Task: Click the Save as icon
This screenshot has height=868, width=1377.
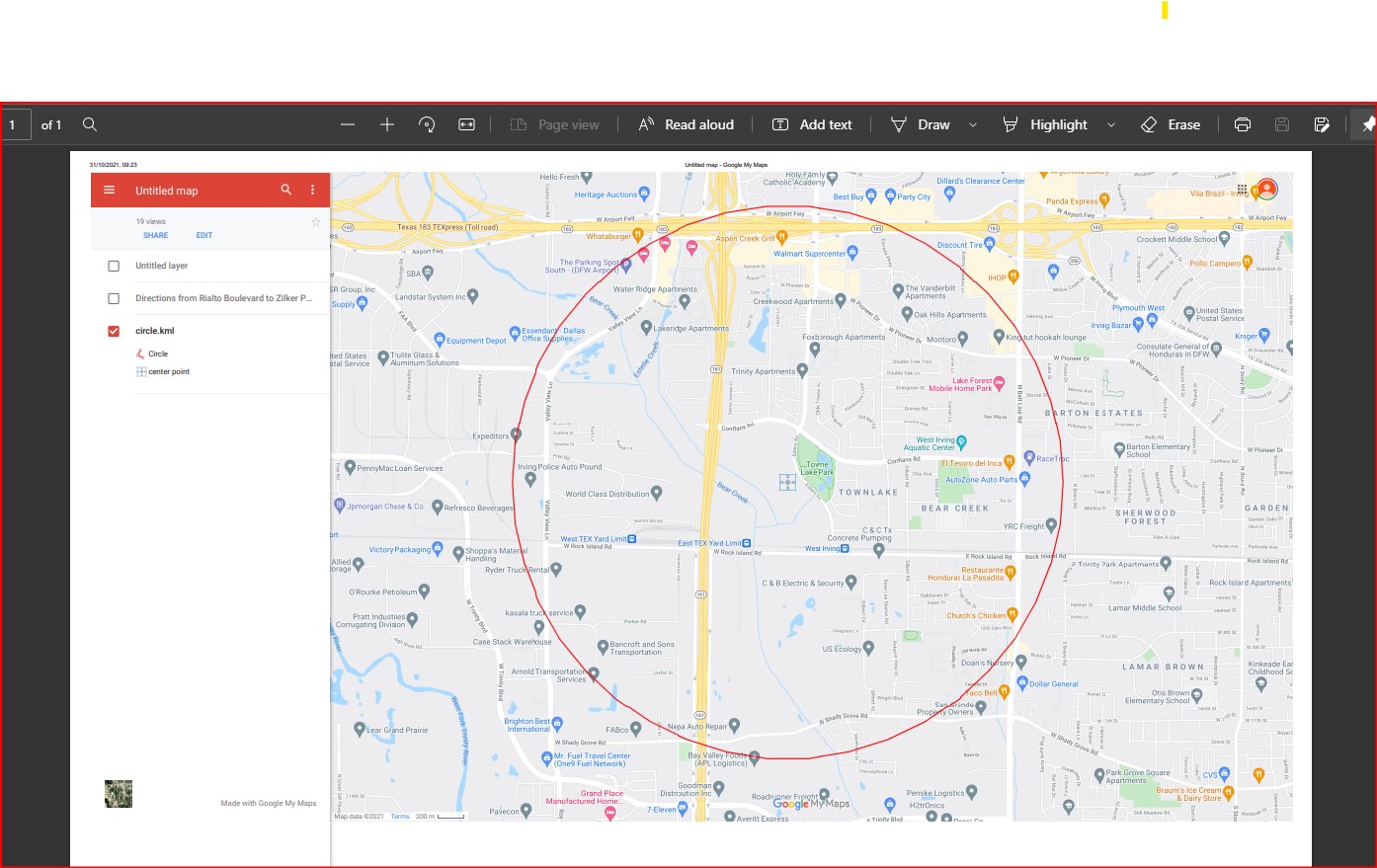Action: click(1322, 124)
